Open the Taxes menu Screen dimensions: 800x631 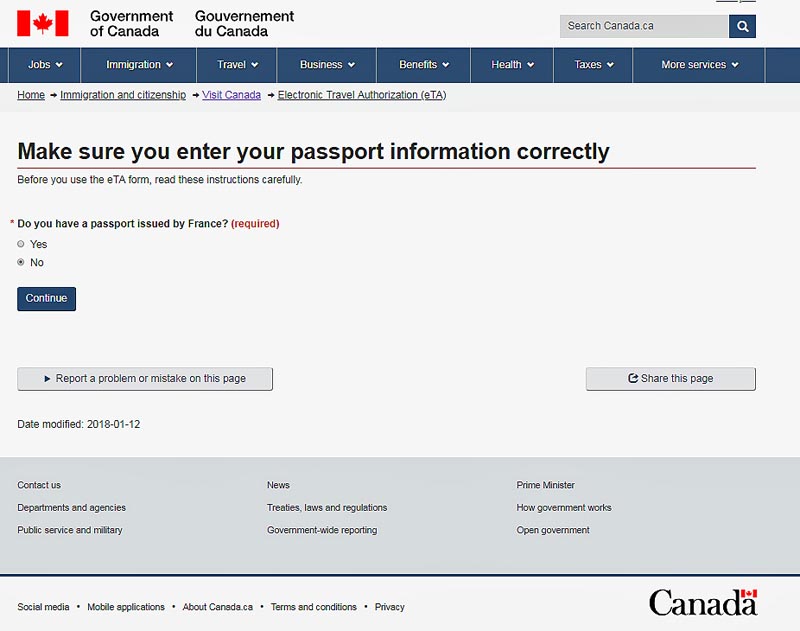[595, 65]
